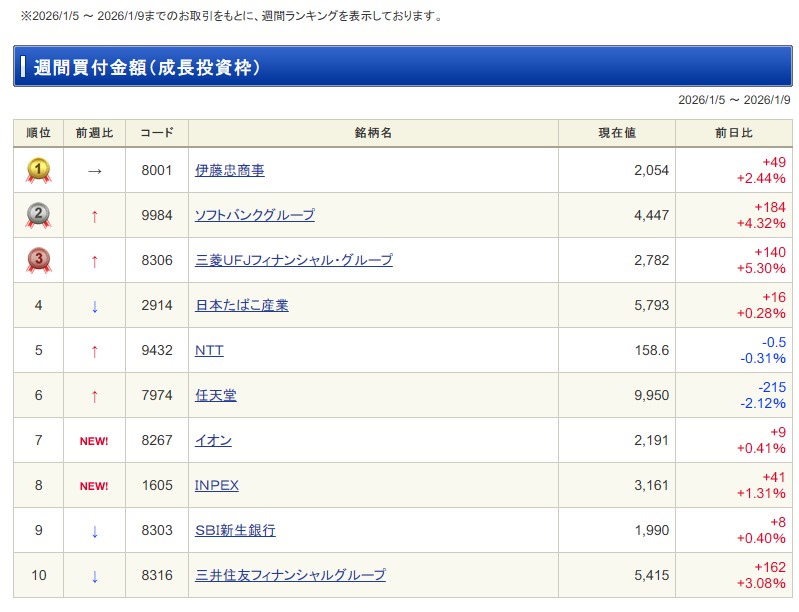The height and width of the screenshot is (612, 799).
Task: Click the 前日比 column header
Action: (x=734, y=133)
